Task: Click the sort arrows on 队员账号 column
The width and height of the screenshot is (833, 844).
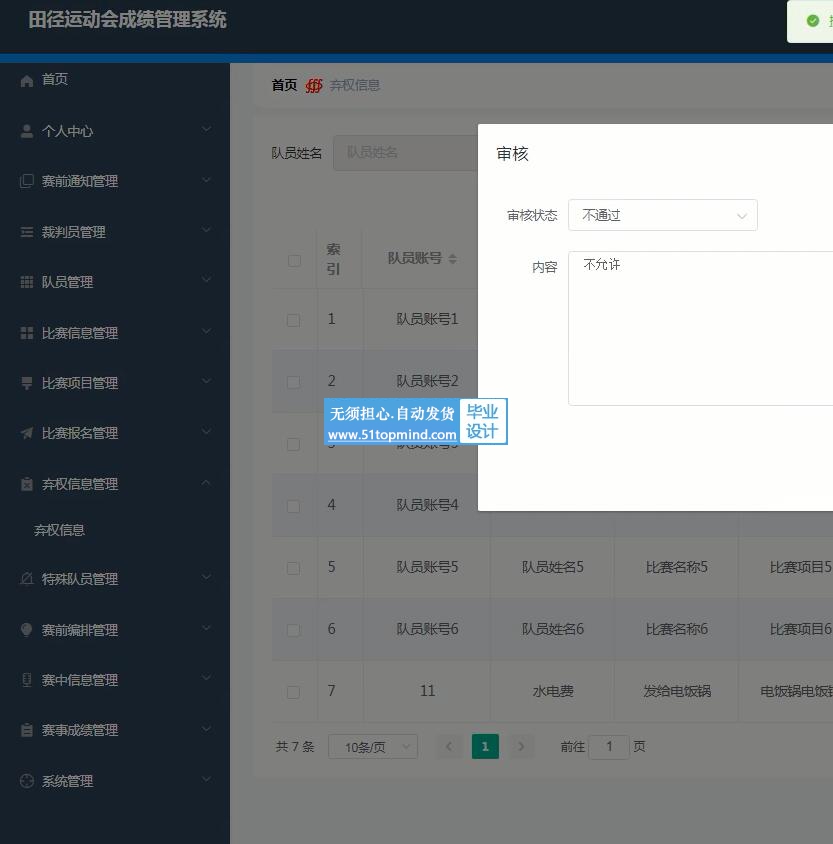Action: point(453,259)
